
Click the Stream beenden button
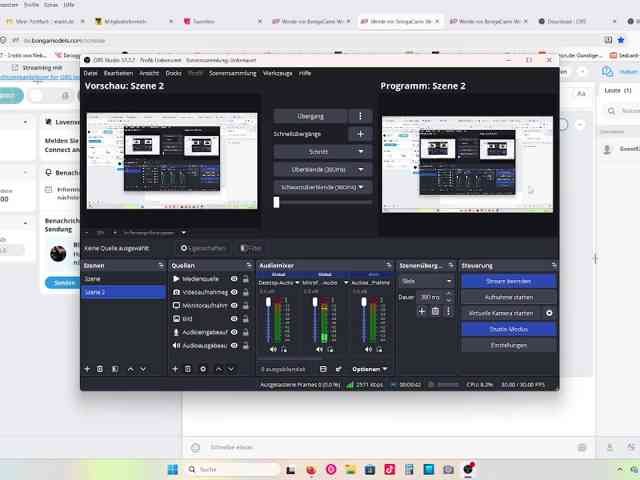509,281
